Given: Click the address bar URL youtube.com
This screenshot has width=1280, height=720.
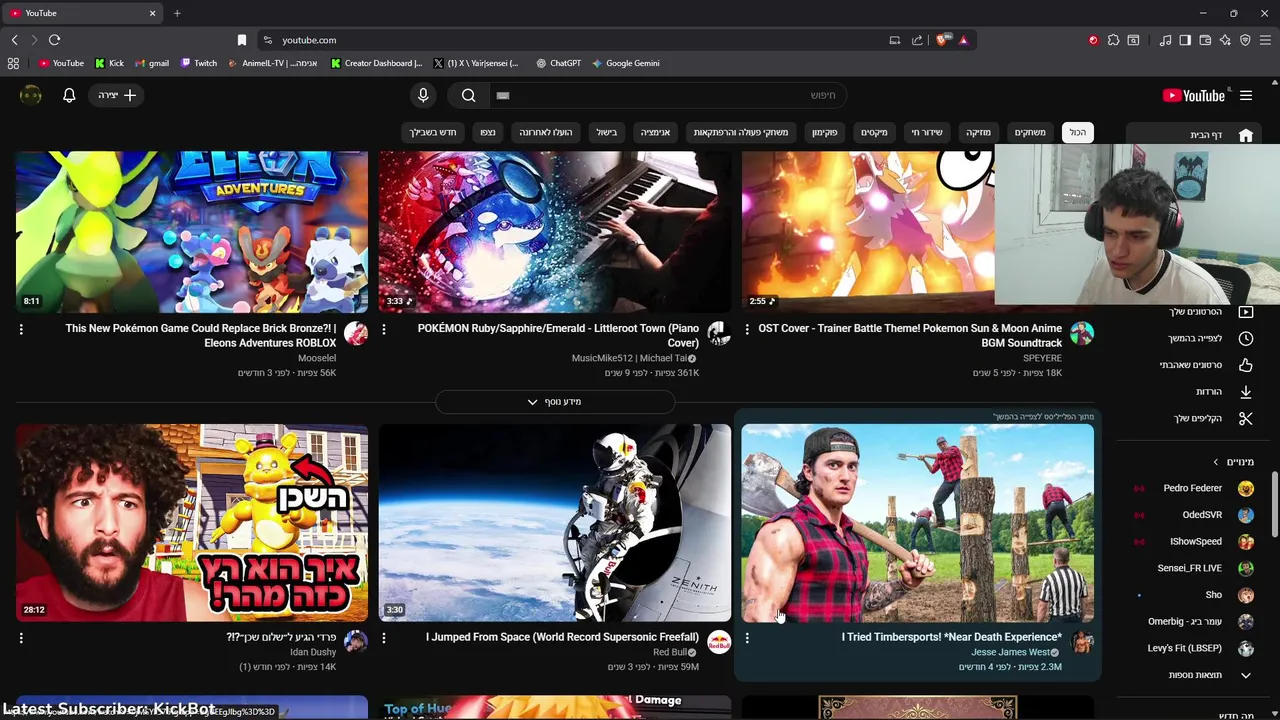Looking at the screenshot, I should [x=309, y=40].
